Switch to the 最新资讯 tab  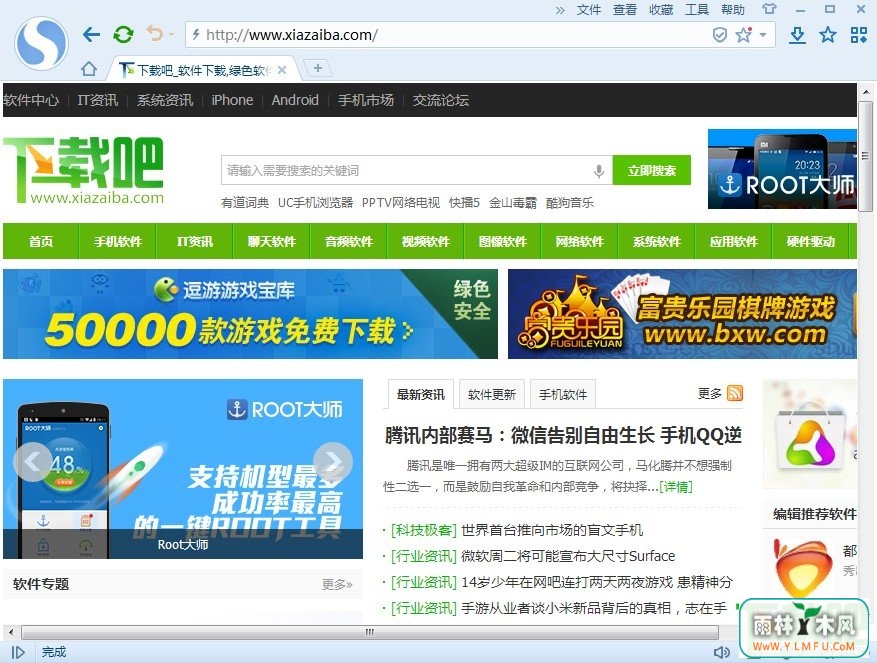tap(421, 394)
